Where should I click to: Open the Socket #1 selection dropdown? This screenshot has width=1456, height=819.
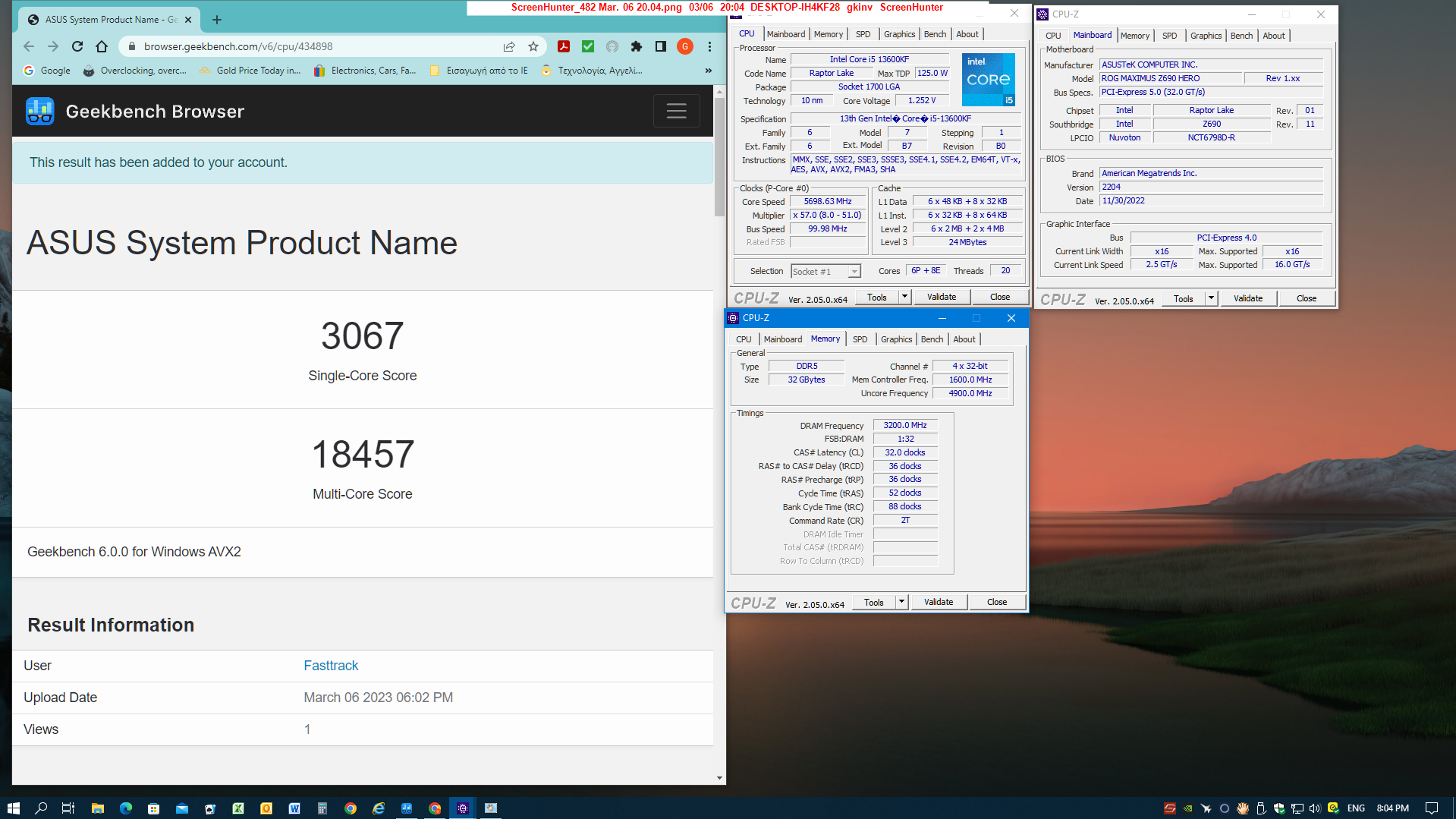[825, 272]
